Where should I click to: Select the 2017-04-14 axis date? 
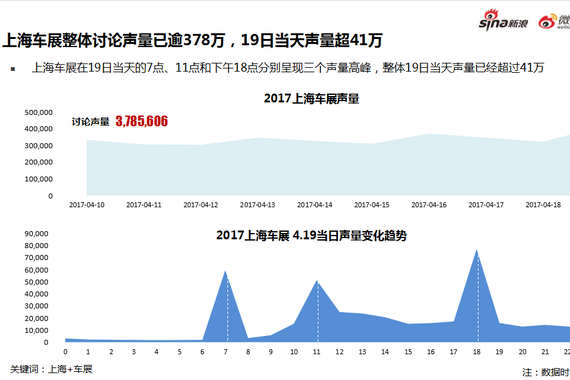point(315,205)
